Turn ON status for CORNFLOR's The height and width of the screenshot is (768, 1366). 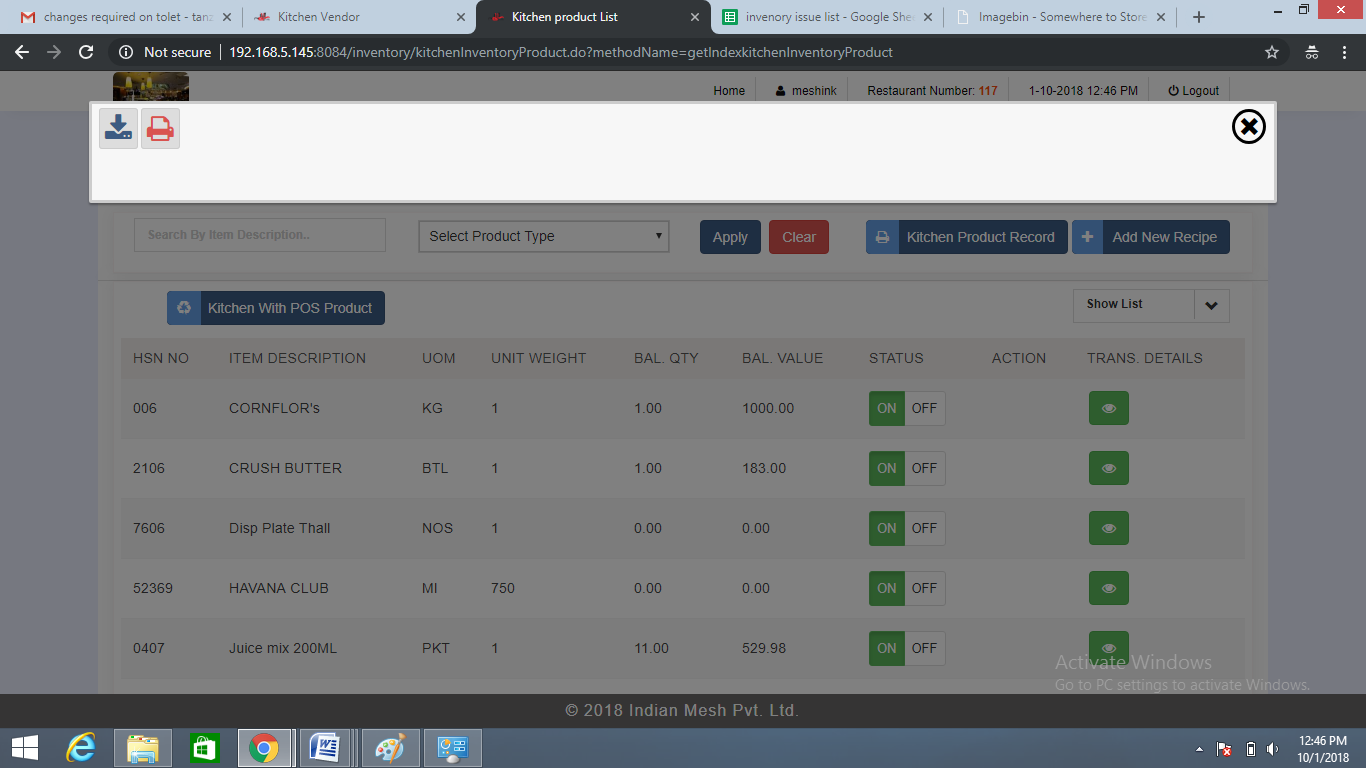coord(887,408)
